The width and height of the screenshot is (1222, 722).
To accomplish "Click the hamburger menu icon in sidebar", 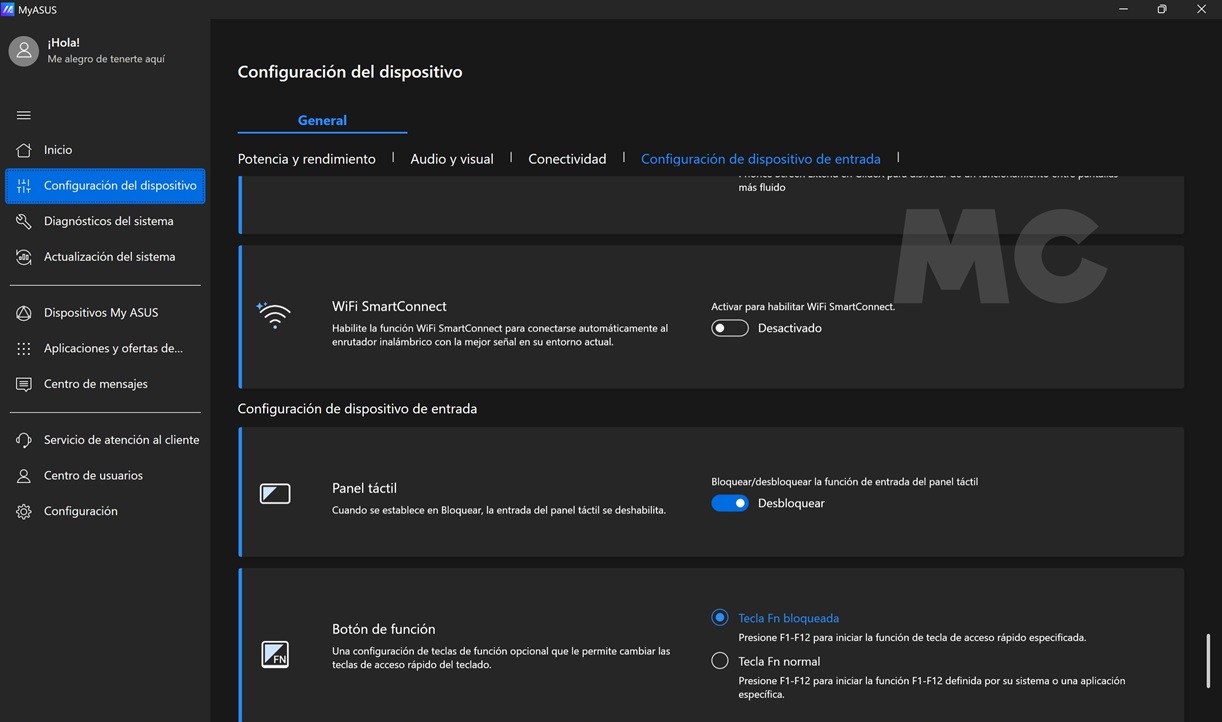I will [24, 115].
